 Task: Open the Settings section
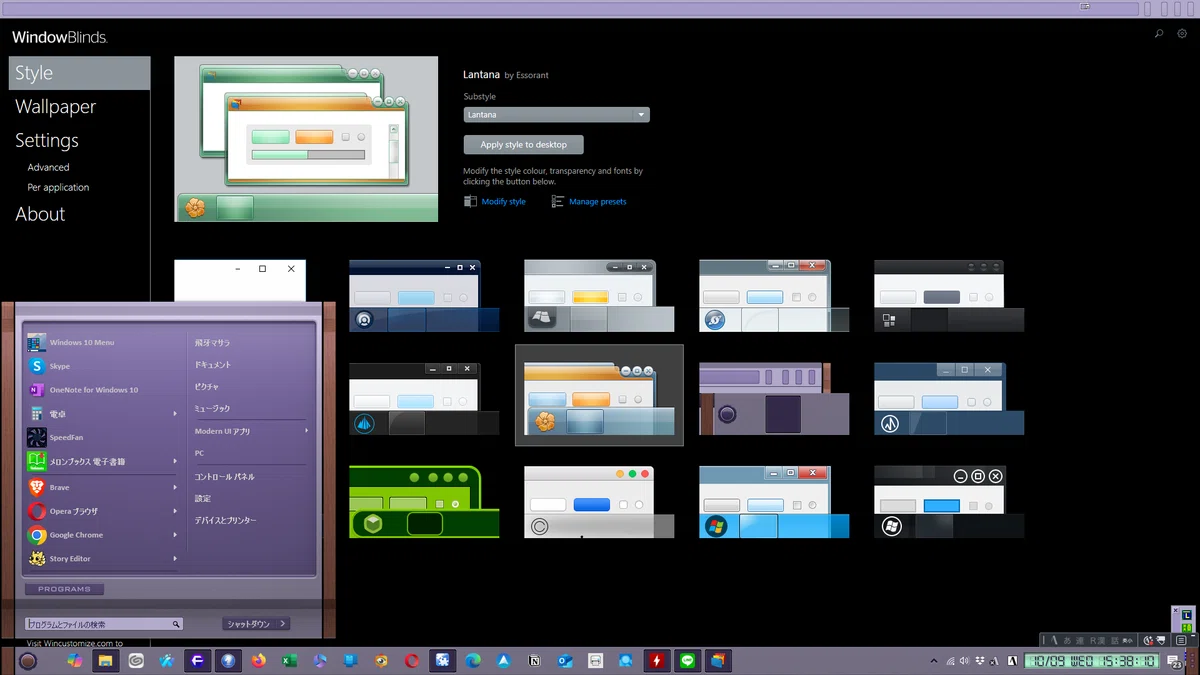(47, 141)
